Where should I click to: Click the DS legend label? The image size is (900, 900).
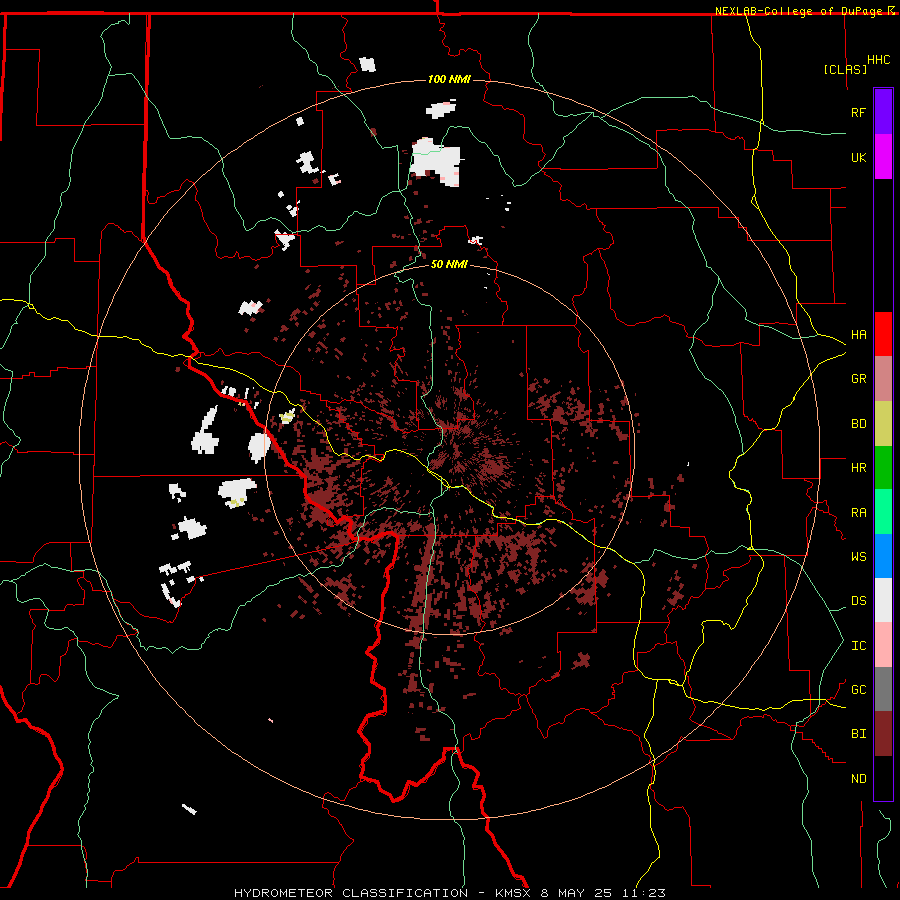(x=858, y=601)
